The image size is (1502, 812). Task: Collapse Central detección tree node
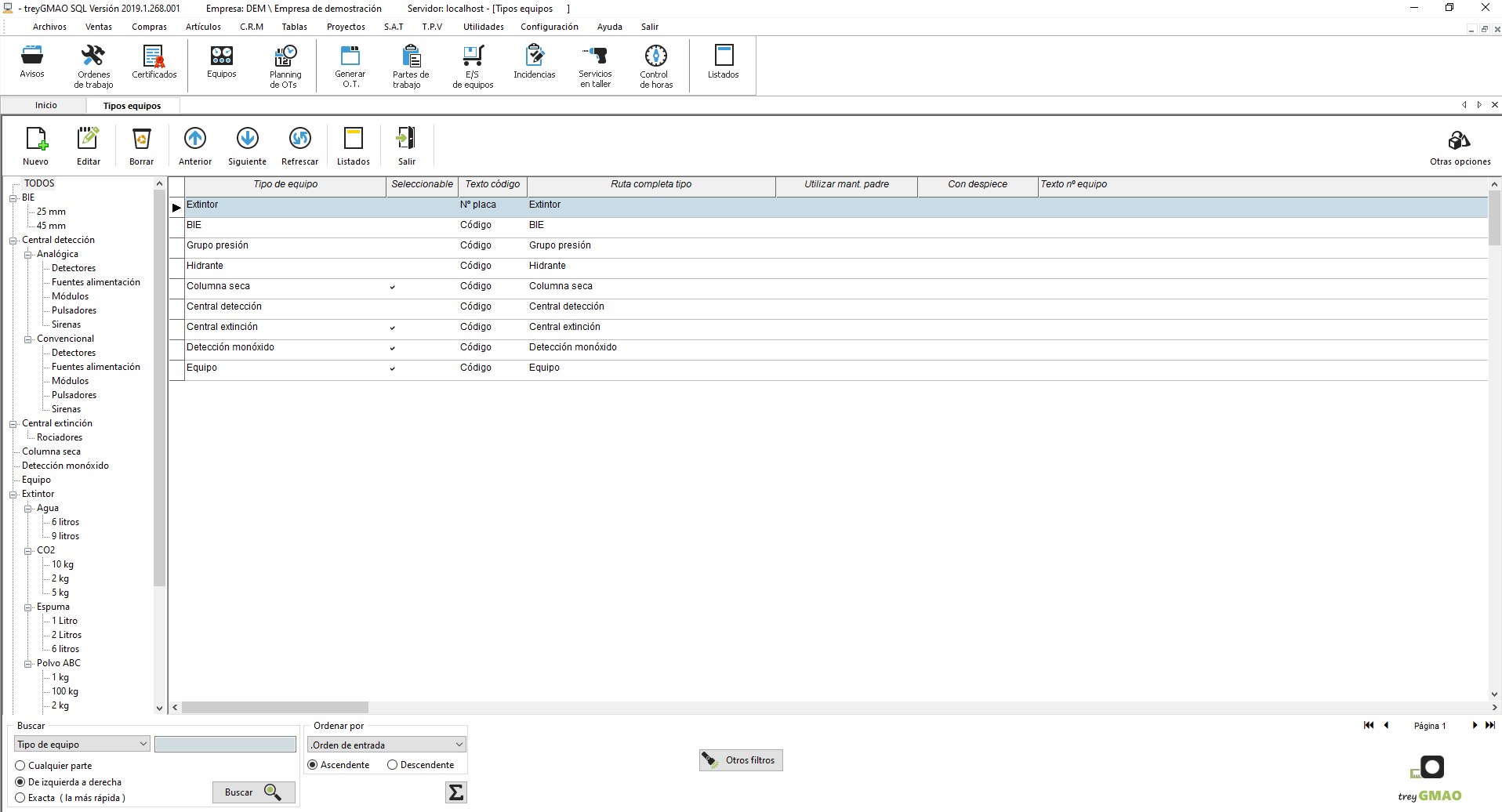[x=13, y=241]
